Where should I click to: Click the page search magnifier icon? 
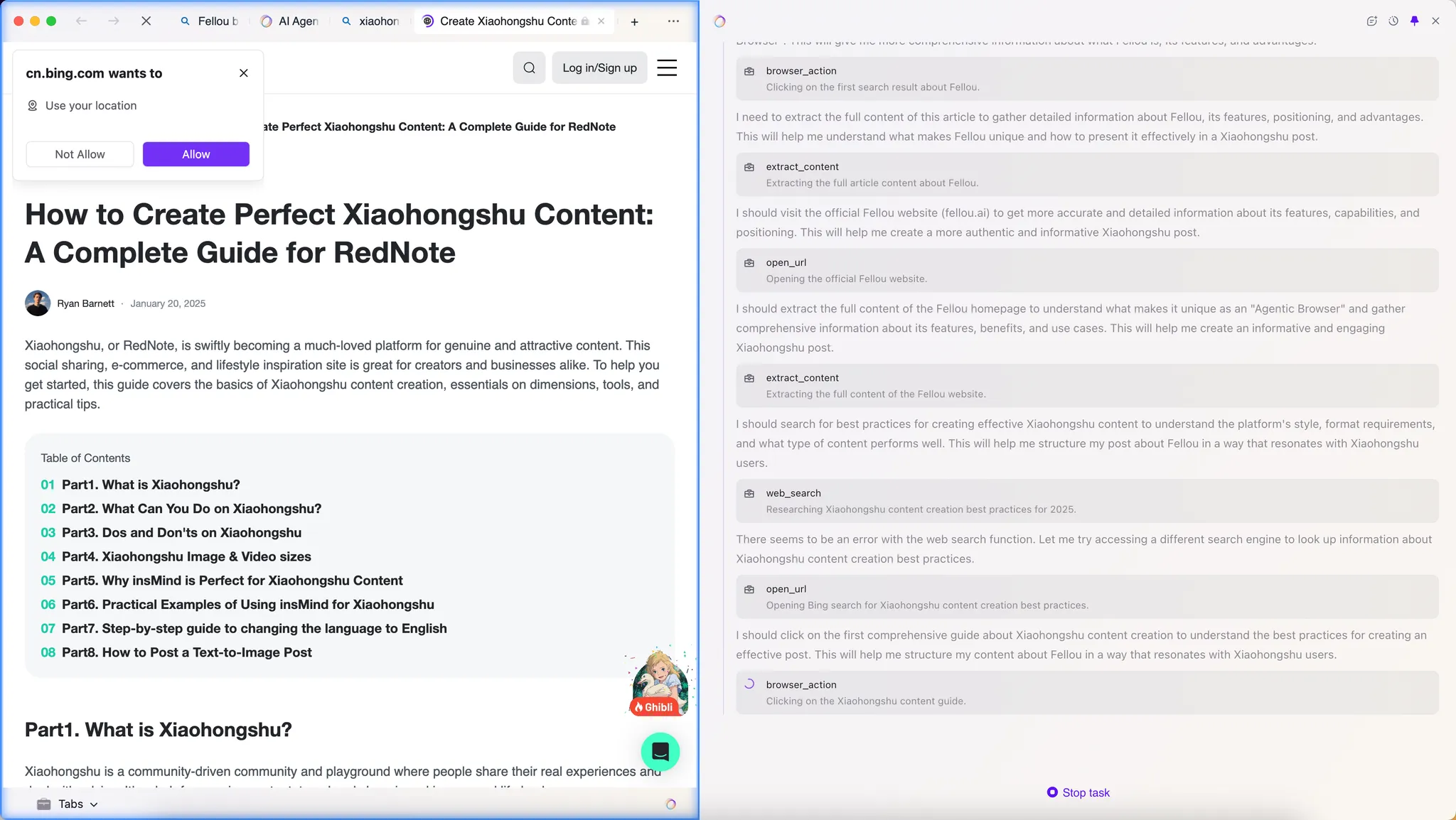point(529,68)
